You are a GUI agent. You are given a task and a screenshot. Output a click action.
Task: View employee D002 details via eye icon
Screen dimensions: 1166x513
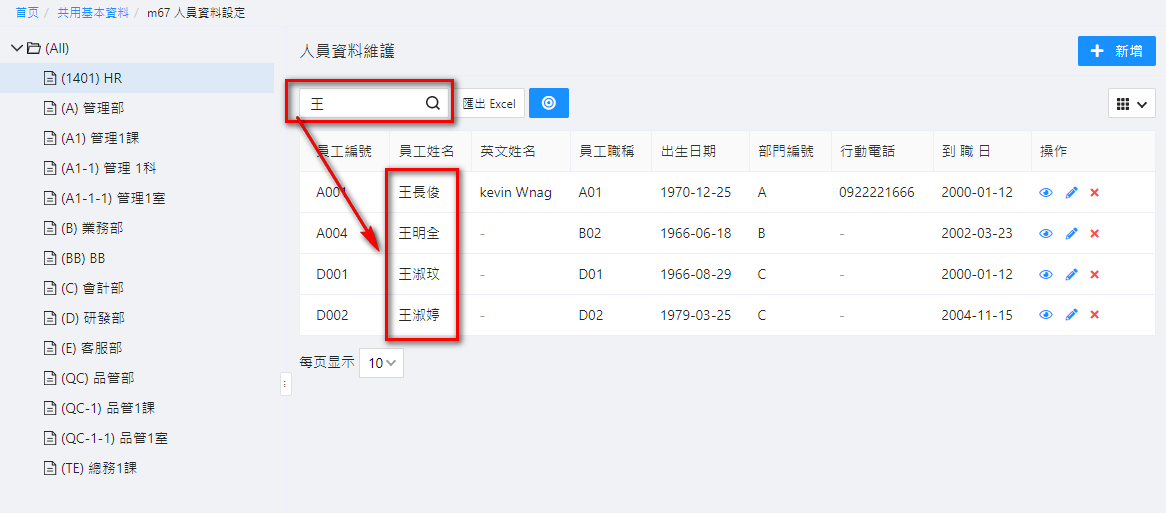tap(1046, 315)
